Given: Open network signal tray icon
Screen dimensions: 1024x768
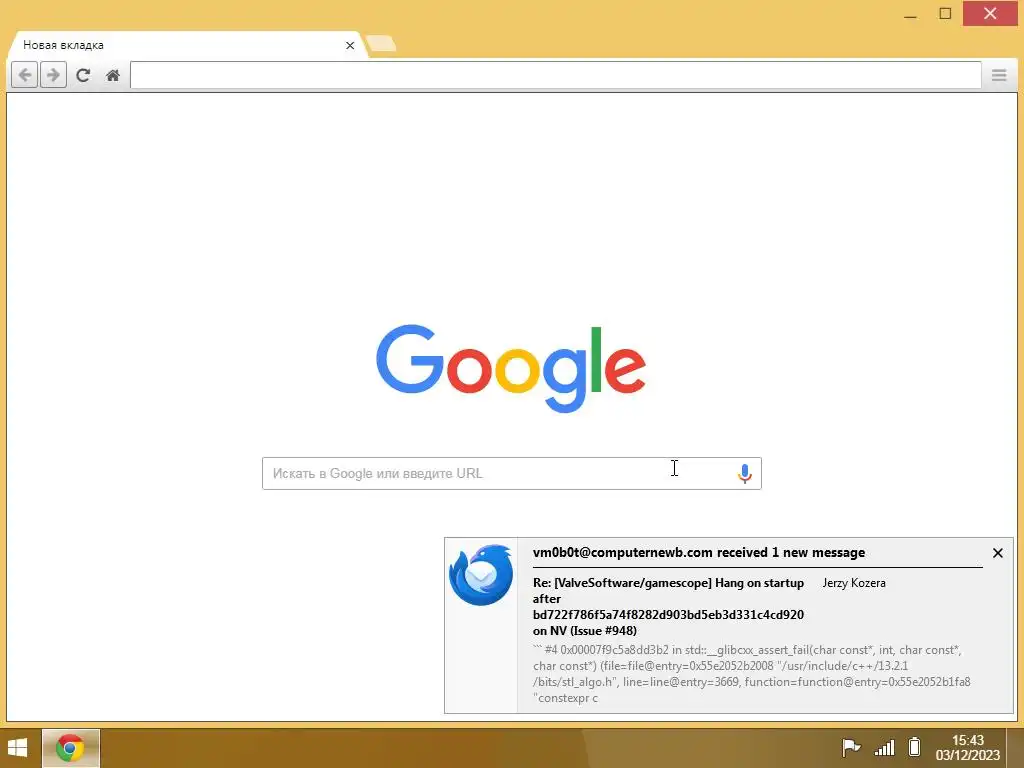Looking at the screenshot, I should (x=884, y=747).
